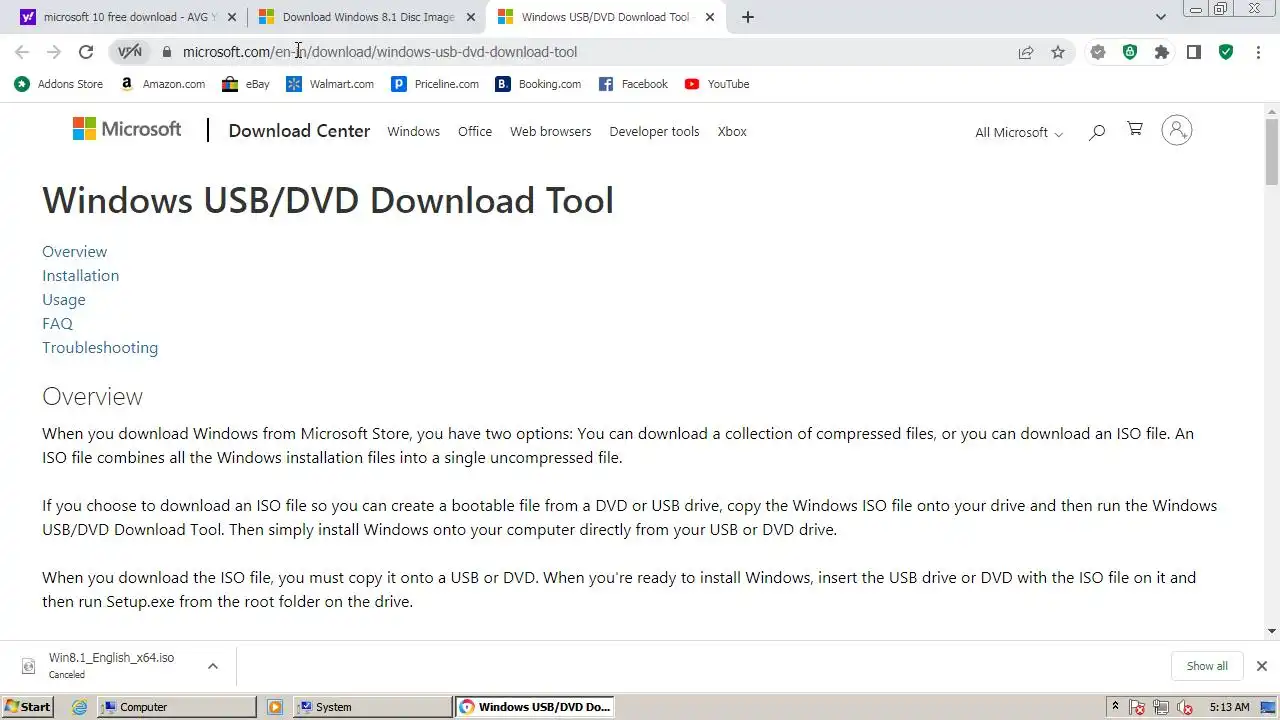Jump to the Installation section link

(x=80, y=275)
